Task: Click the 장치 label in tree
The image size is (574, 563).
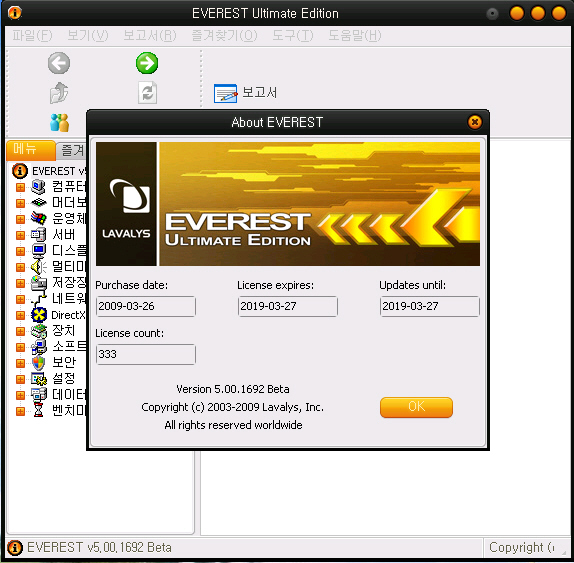Action: (64, 331)
